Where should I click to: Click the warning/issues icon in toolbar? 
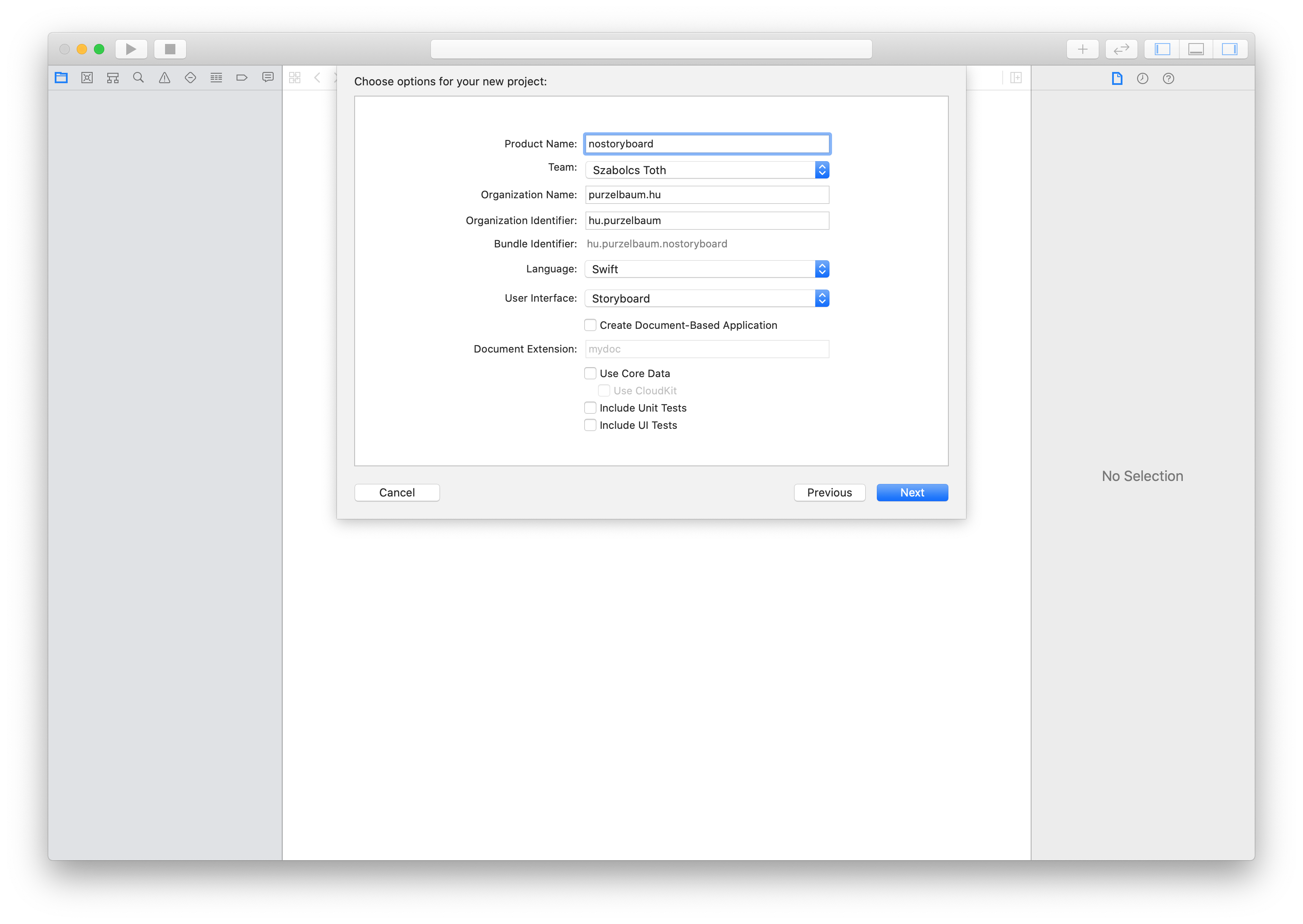click(162, 78)
